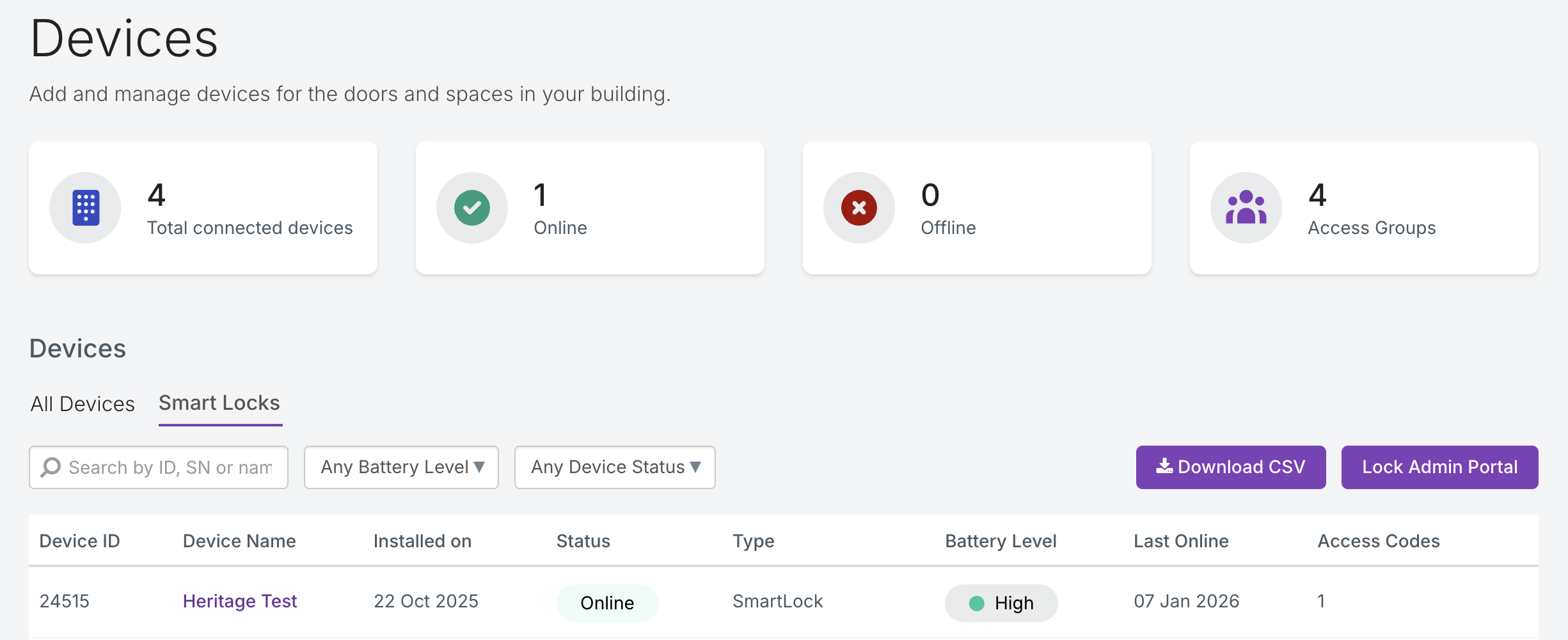Click the Last Online column header
The image size is (1568, 640).
[x=1181, y=541]
